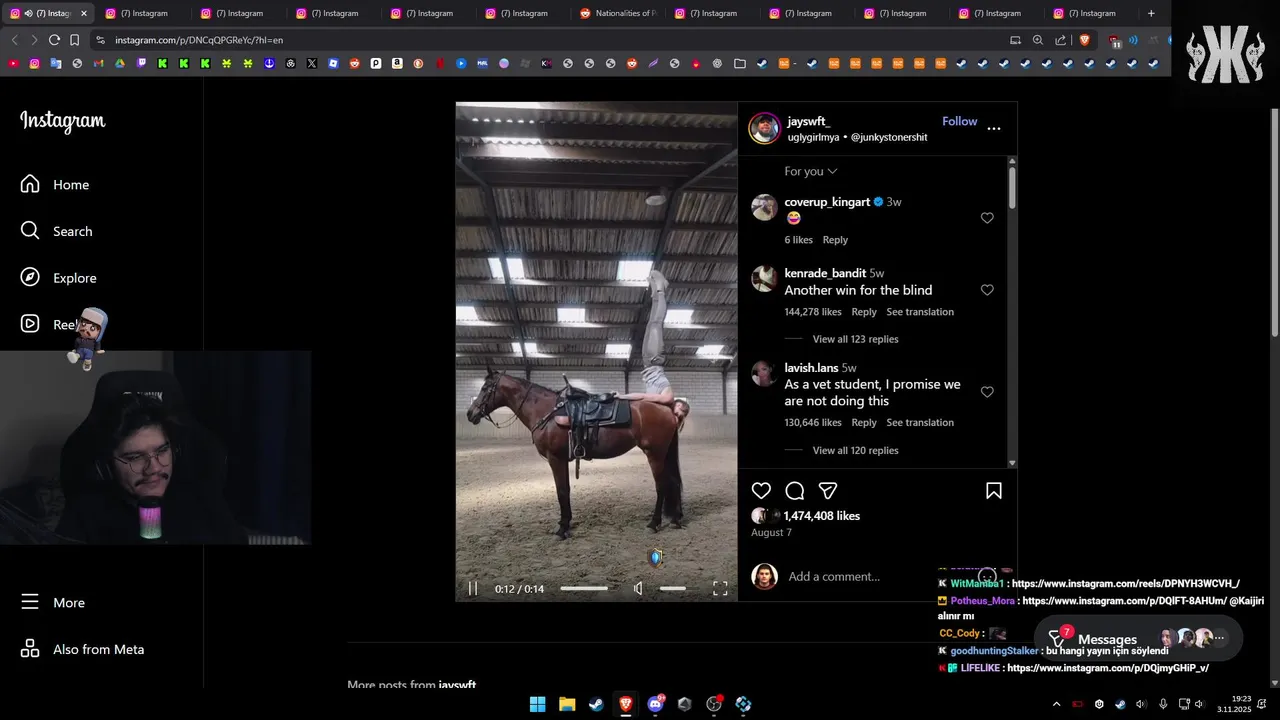
Task: Open WitMamba1's chat reel link
Action: click(x=1126, y=584)
